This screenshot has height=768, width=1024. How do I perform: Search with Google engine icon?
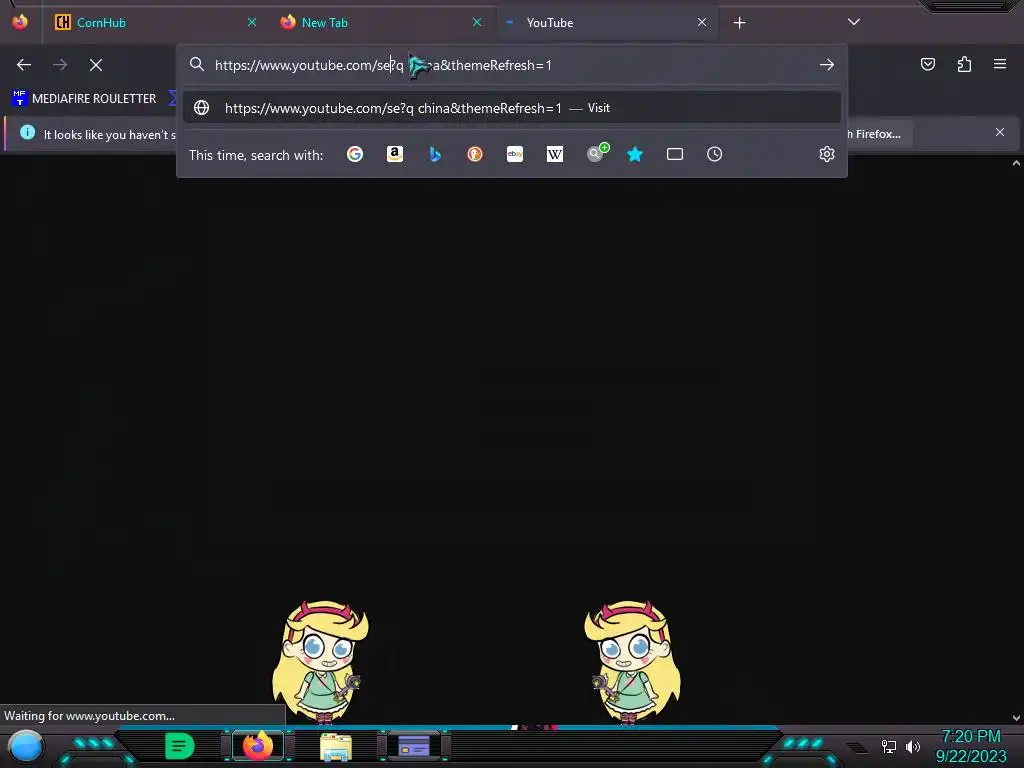pyautogui.click(x=355, y=154)
